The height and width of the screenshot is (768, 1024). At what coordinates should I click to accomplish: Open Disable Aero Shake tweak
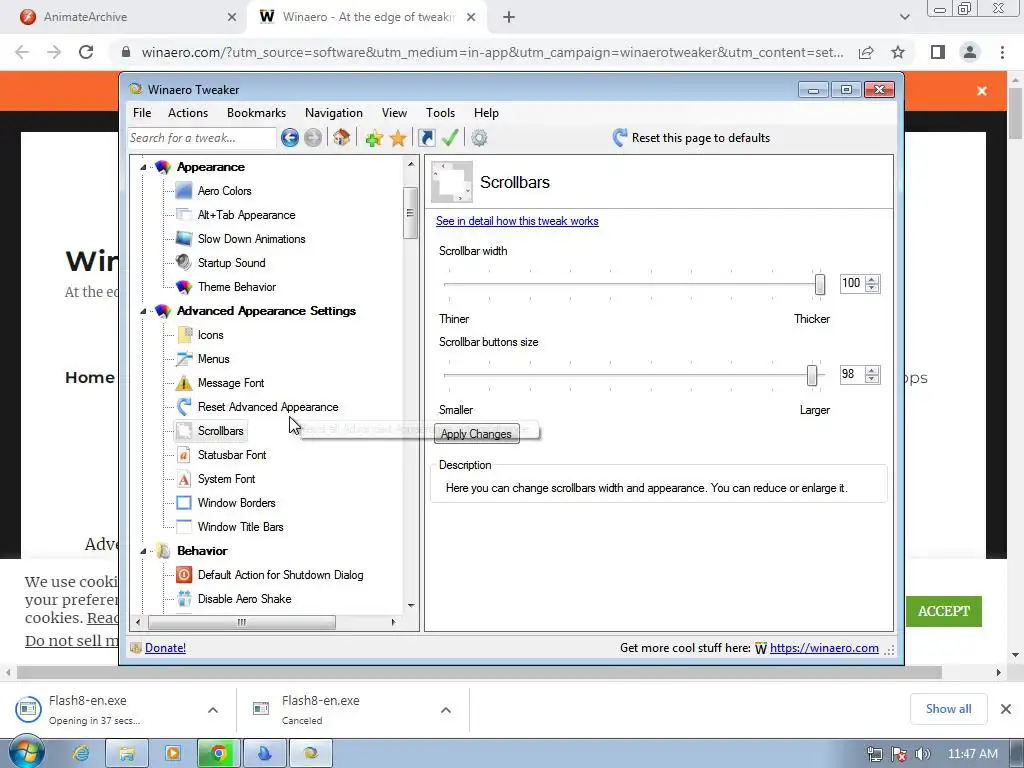click(244, 599)
